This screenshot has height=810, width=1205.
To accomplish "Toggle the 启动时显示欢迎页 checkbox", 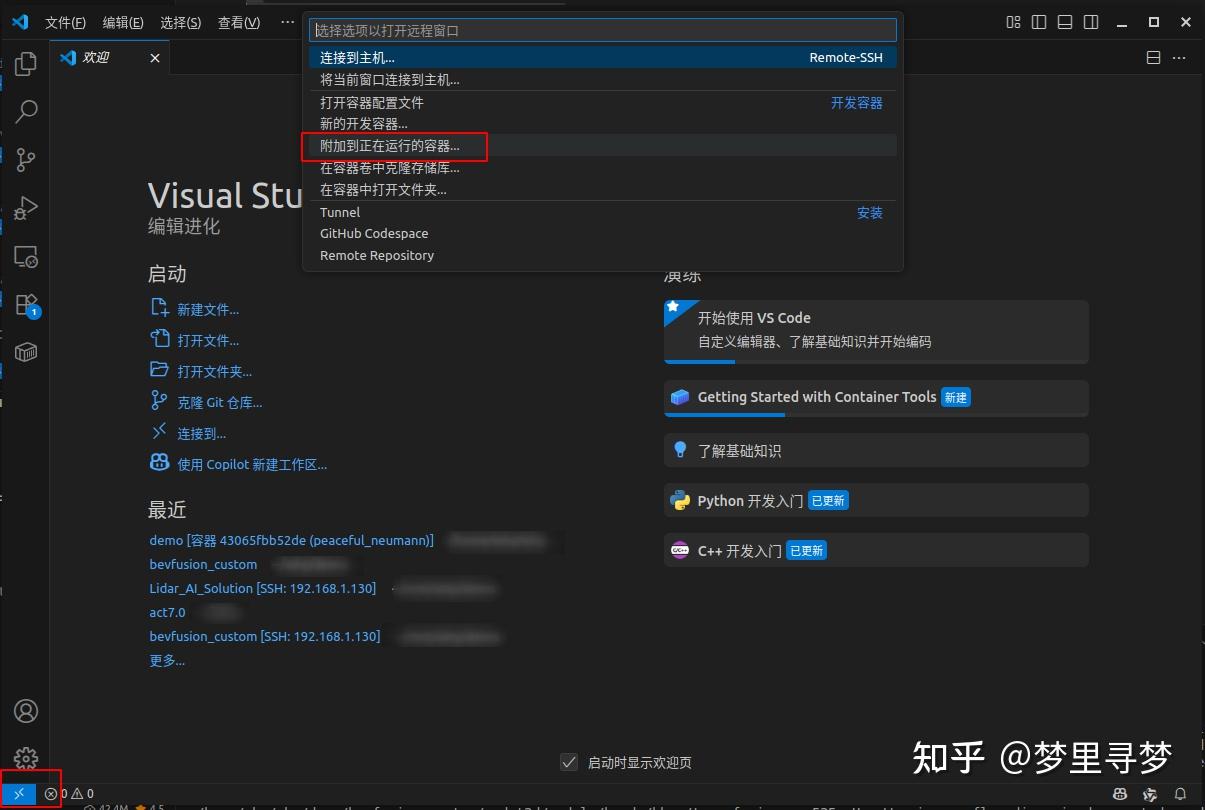I will [x=569, y=761].
